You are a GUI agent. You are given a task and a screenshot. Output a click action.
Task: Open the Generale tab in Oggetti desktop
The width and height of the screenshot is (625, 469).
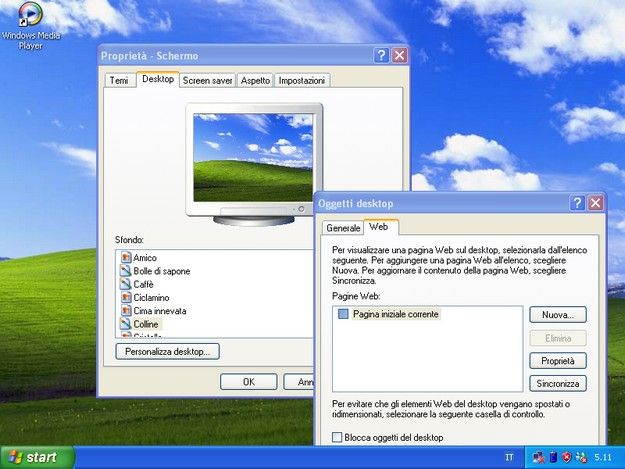click(x=343, y=228)
